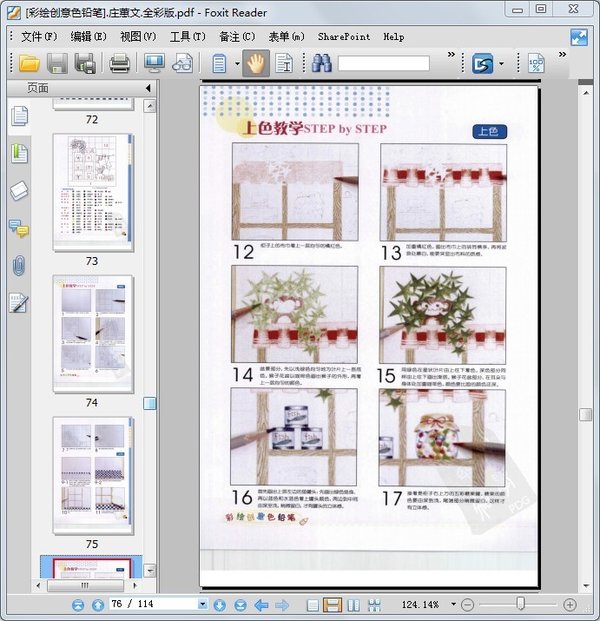Open the Help menu

tap(394, 37)
